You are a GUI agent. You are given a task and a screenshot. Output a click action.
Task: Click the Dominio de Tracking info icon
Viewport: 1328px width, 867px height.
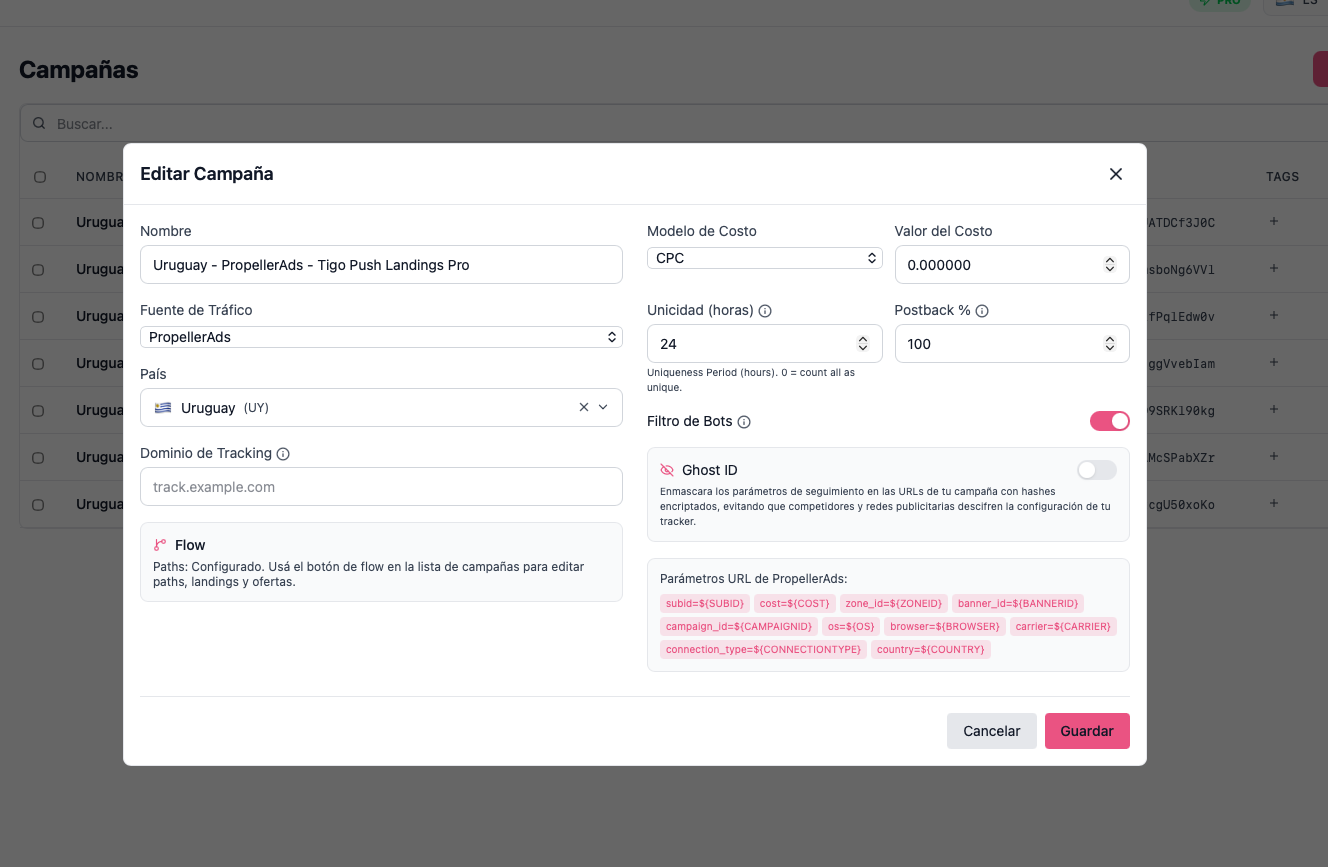(283, 454)
